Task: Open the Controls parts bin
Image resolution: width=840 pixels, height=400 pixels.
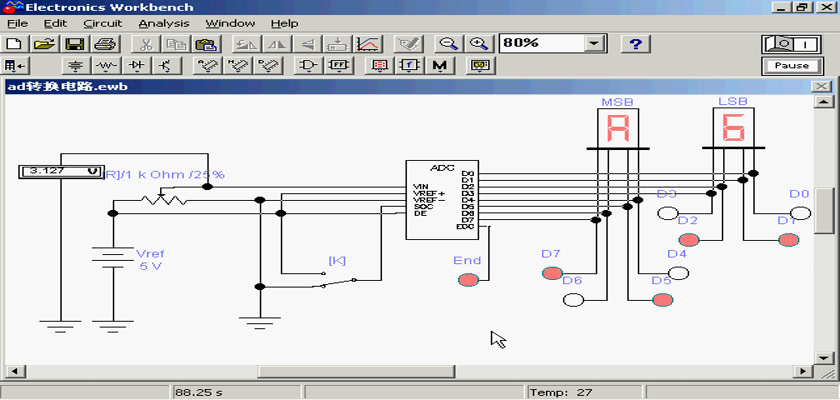Action: pyautogui.click(x=410, y=65)
